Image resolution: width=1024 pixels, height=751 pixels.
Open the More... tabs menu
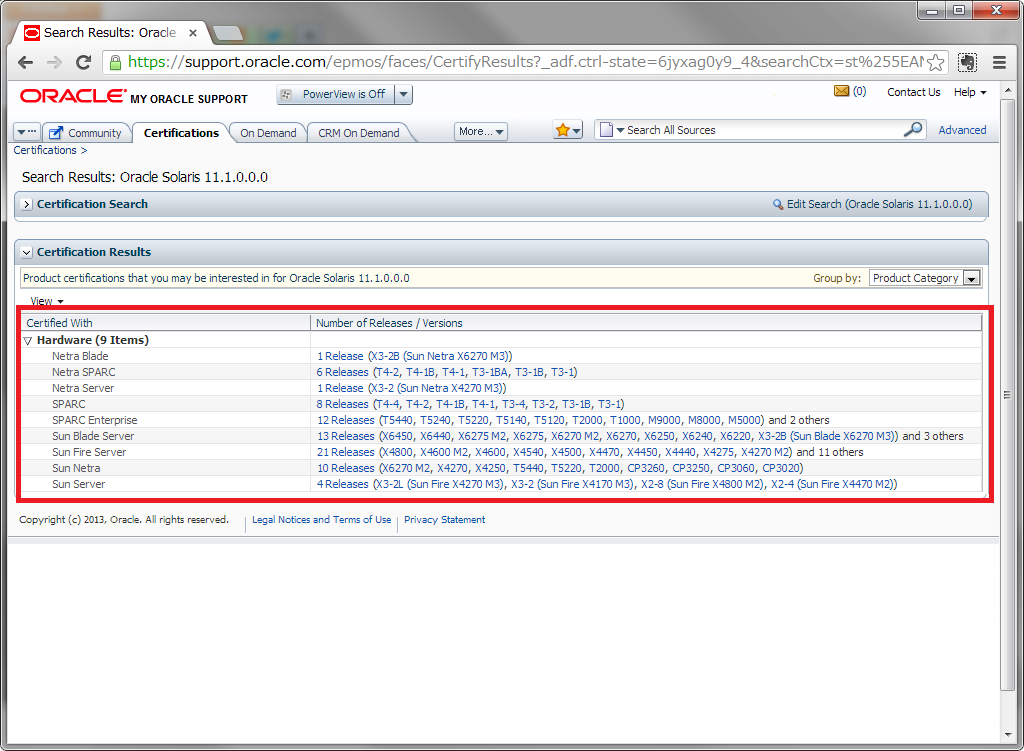pos(481,131)
